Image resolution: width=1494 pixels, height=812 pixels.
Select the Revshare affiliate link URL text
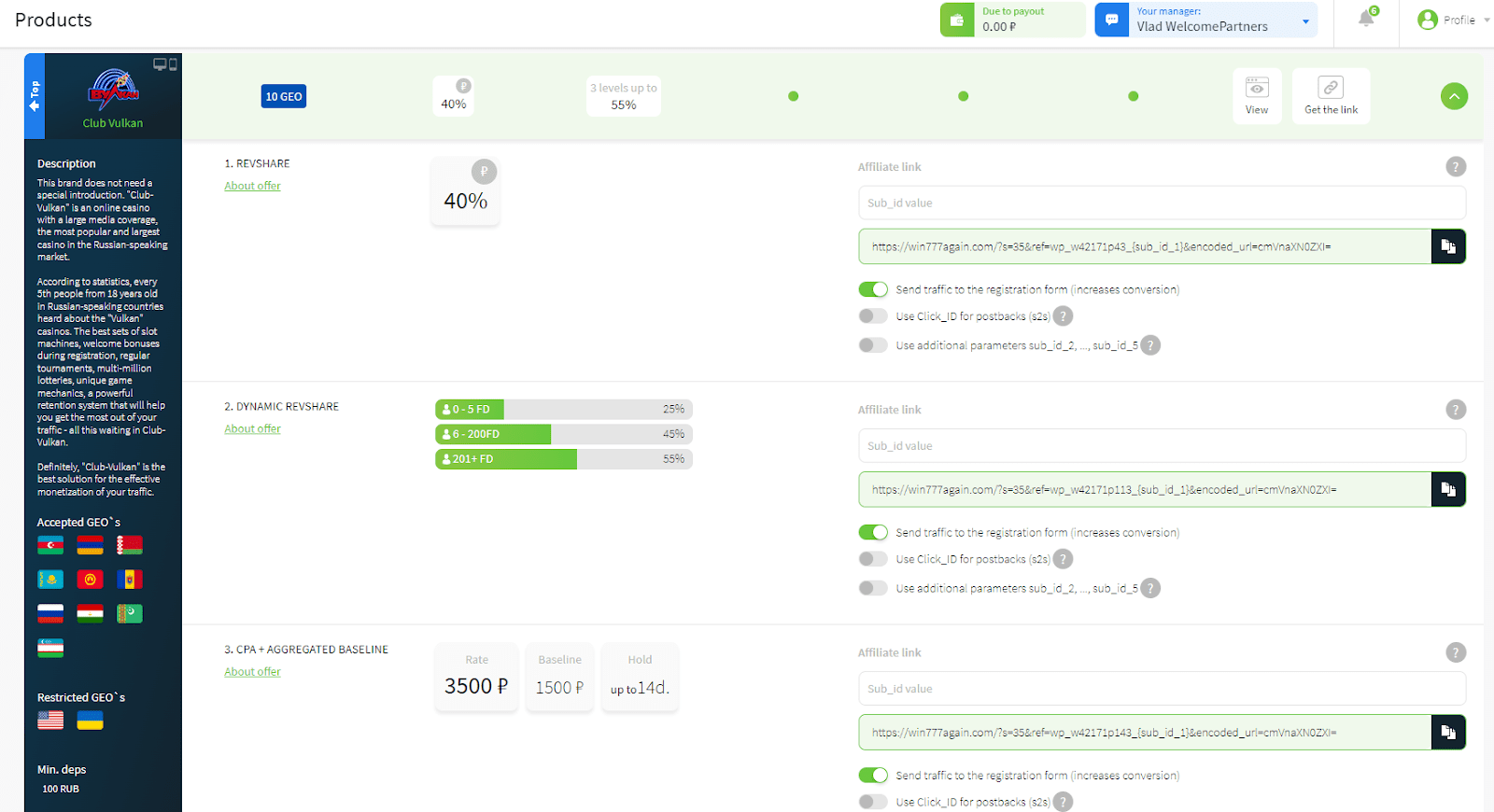tap(1102, 246)
